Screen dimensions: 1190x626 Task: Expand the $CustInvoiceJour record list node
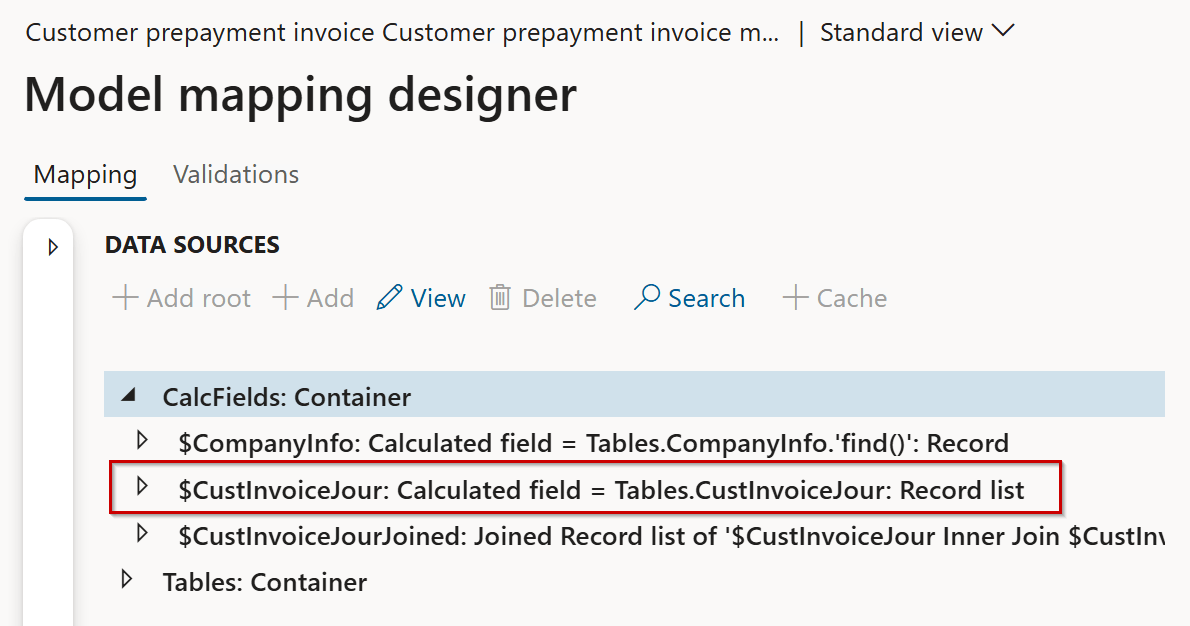pos(142,486)
